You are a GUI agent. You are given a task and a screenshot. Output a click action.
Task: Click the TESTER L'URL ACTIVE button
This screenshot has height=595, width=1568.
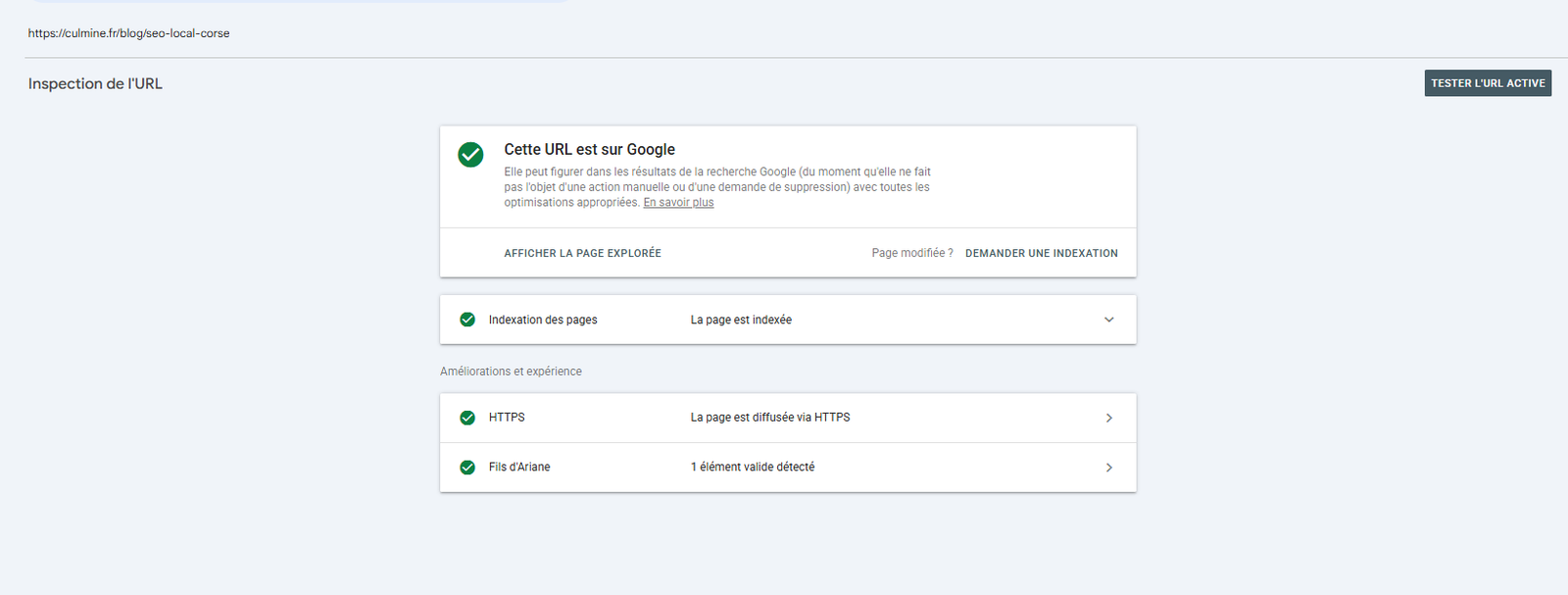click(1488, 83)
